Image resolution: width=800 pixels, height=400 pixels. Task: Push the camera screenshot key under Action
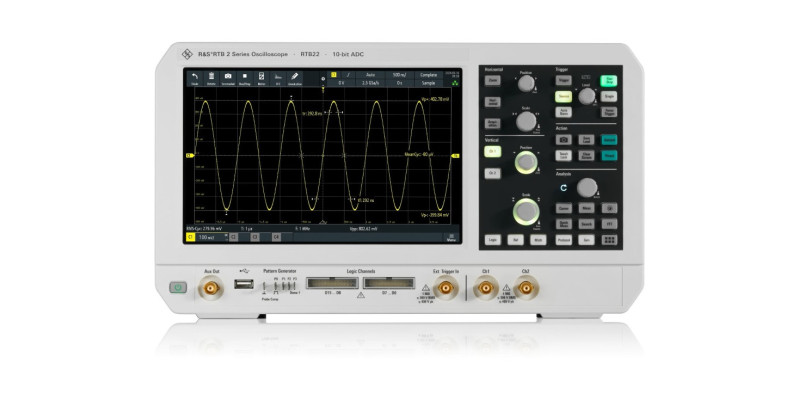[x=564, y=140]
